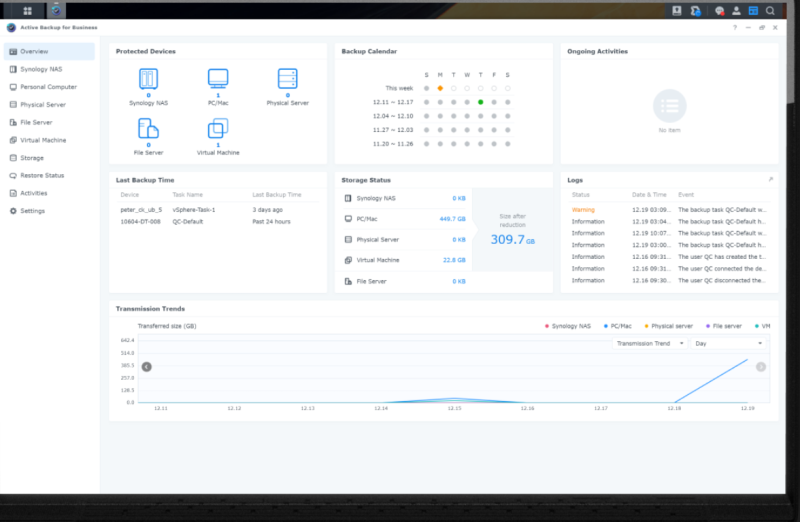800x522 pixels.
Task: Open the log entry 'The user QC disconnected'
Action: point(669,281)
